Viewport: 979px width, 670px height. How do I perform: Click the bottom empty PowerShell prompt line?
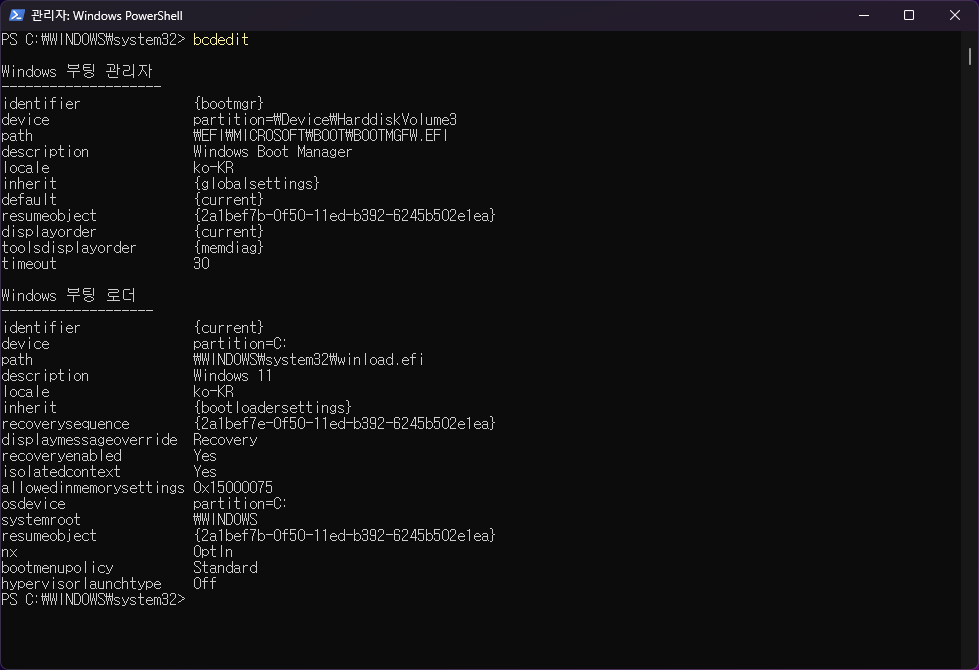click(94, 599)
